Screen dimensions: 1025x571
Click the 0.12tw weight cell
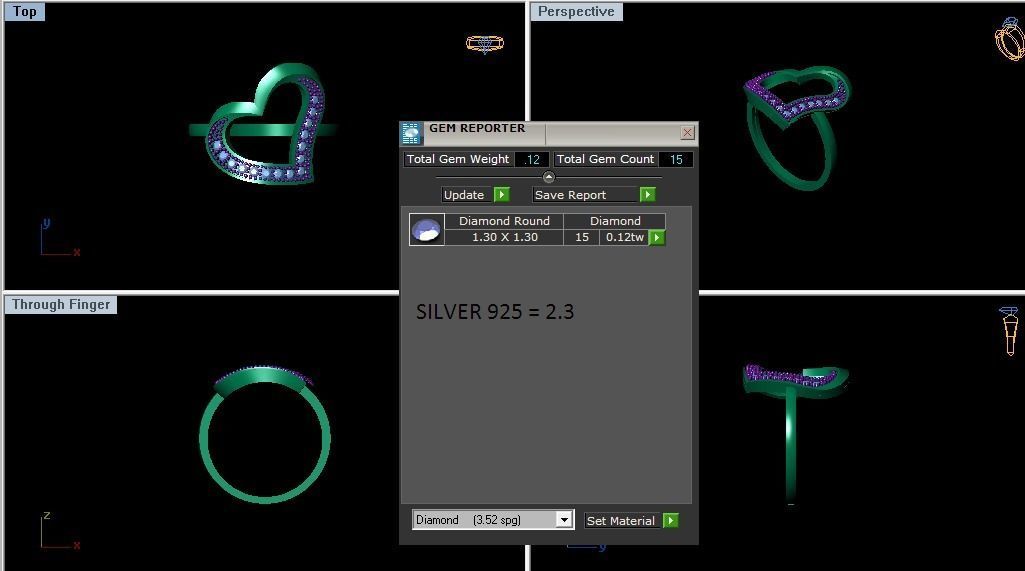pos(624,237)
